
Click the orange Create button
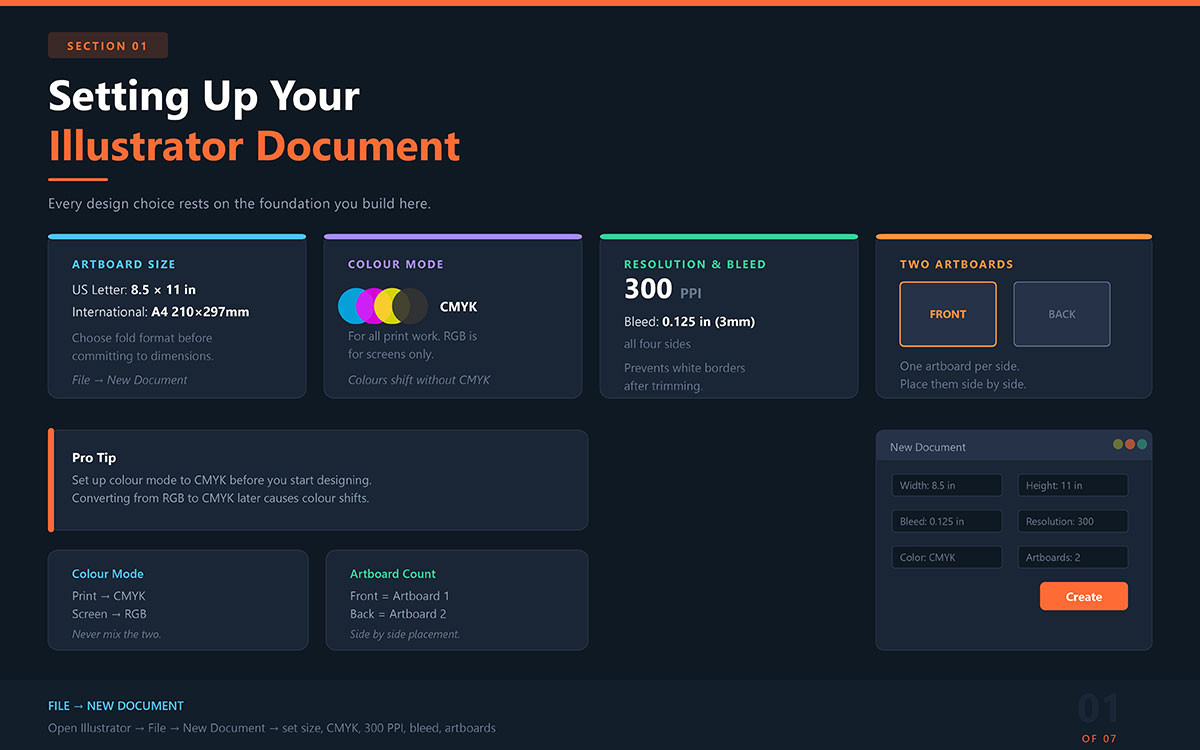tap(1084, 596)
